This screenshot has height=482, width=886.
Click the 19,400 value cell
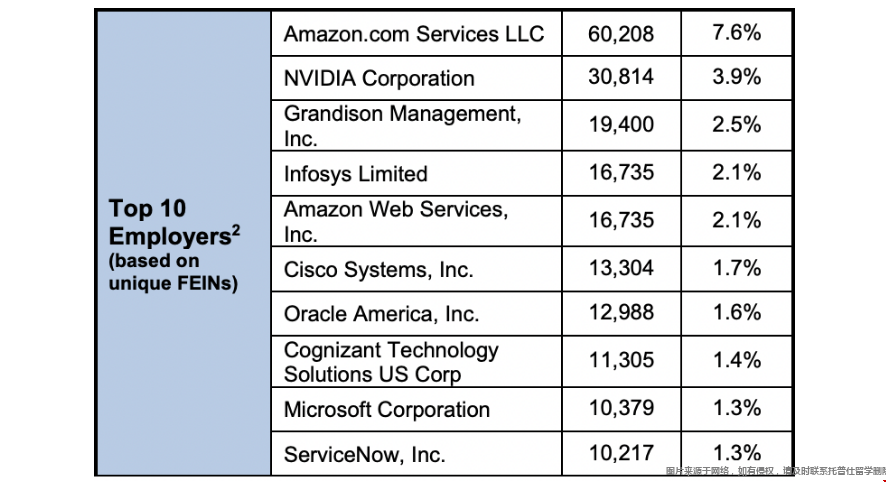tap(621, 126)
